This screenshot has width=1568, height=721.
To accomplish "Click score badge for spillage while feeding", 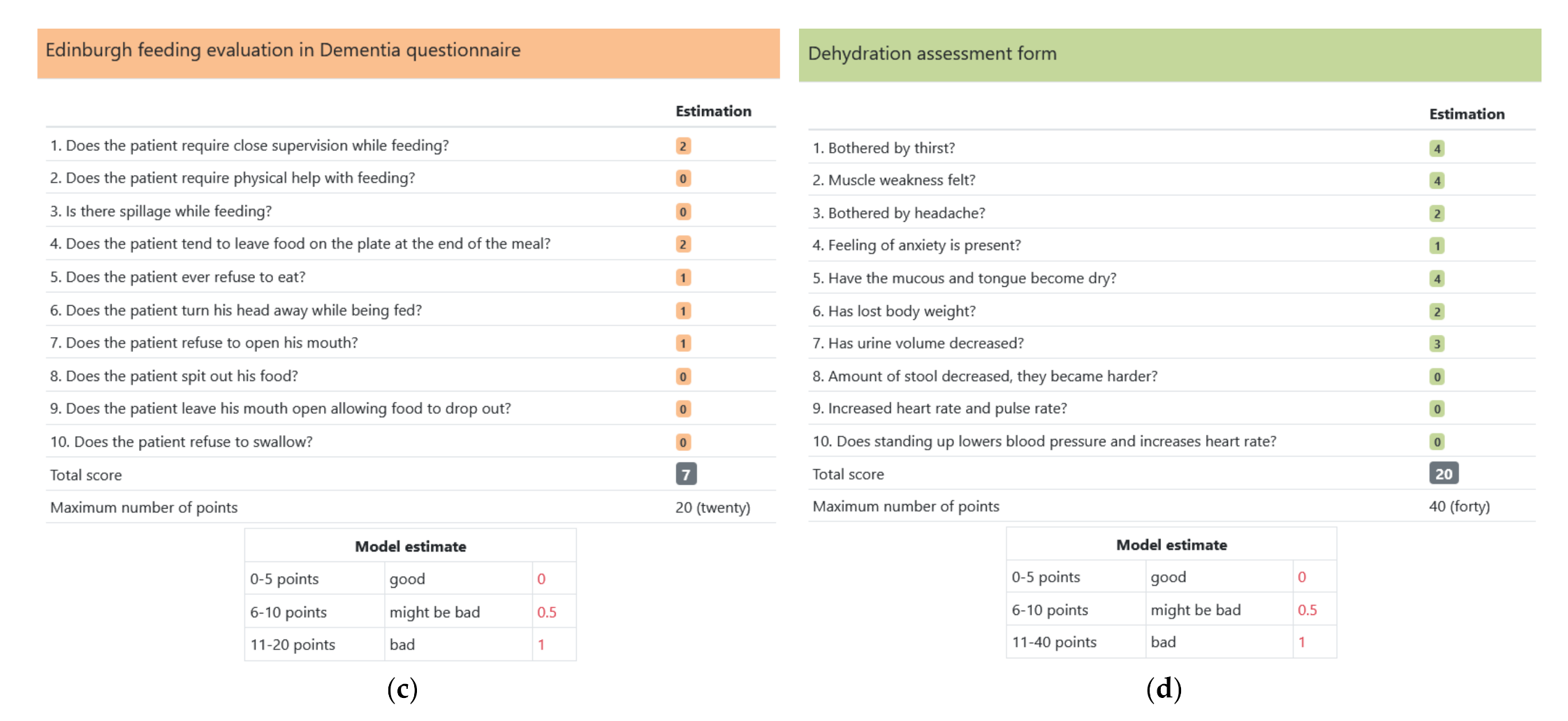I will (683, 211).
